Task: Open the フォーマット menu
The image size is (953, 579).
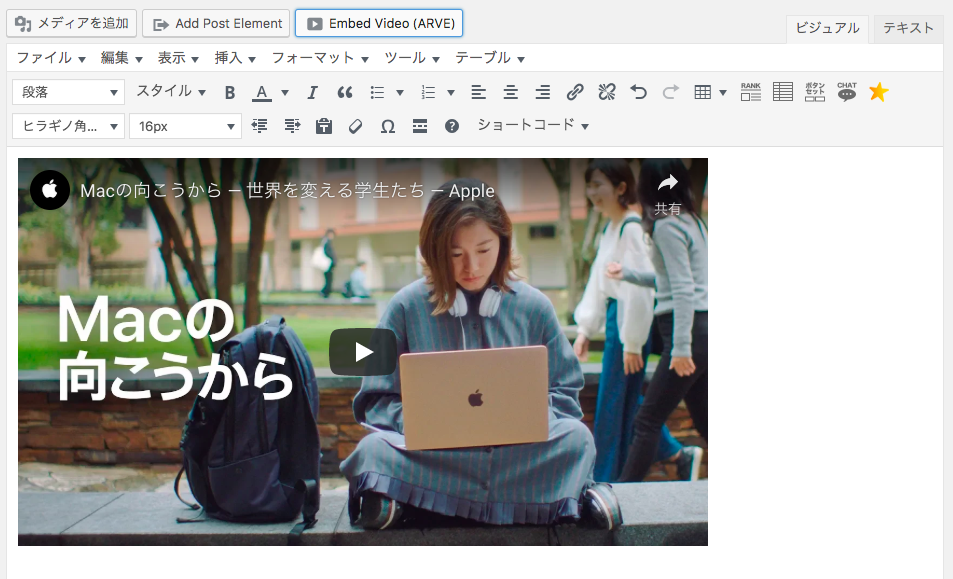Action: (320, 58)
